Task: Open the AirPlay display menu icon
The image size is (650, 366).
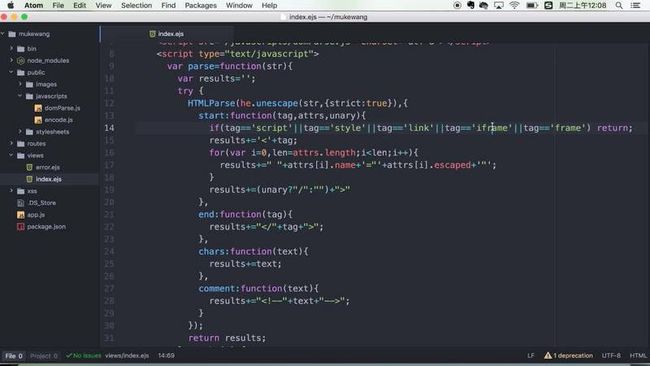Action: [499, 5]
